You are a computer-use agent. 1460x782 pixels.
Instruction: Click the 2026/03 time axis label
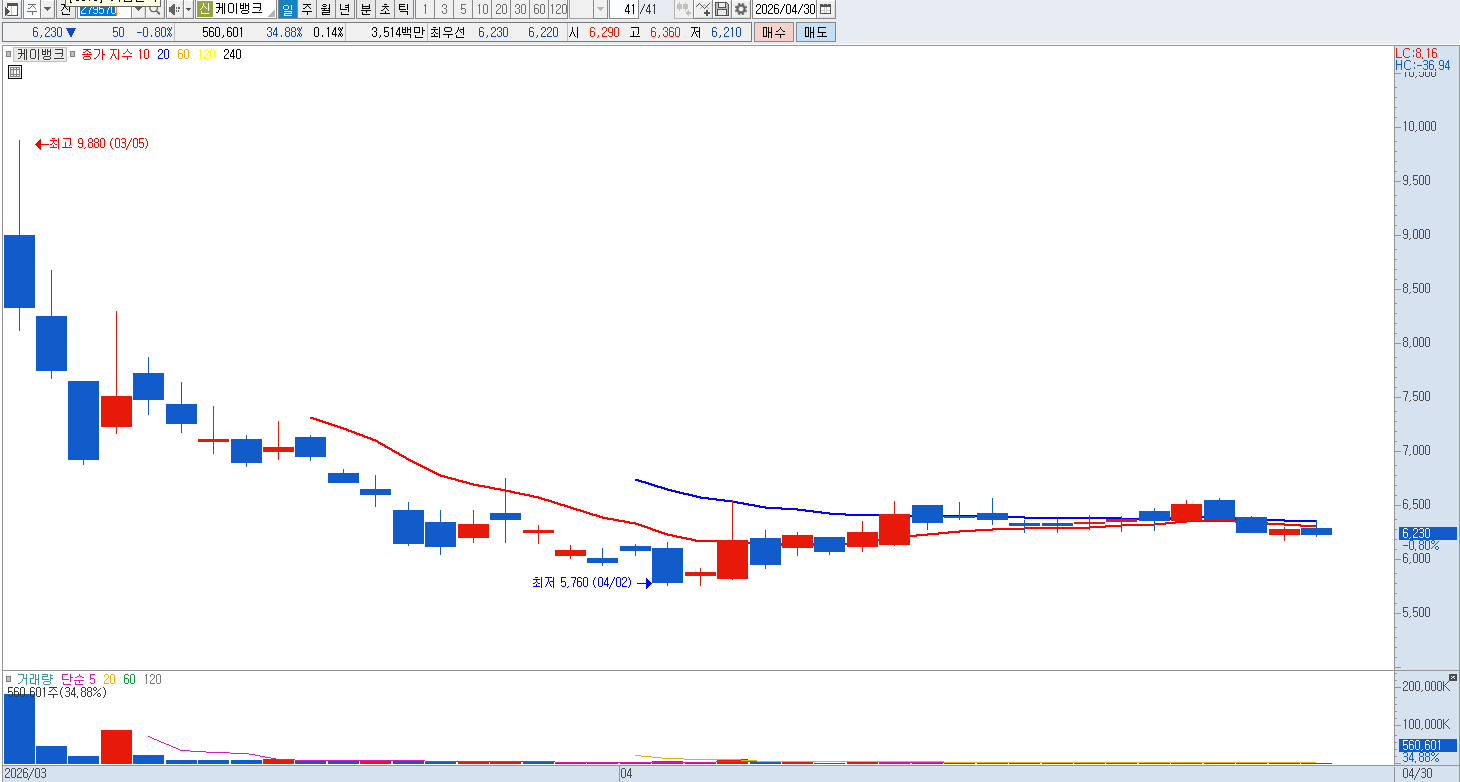26,774
